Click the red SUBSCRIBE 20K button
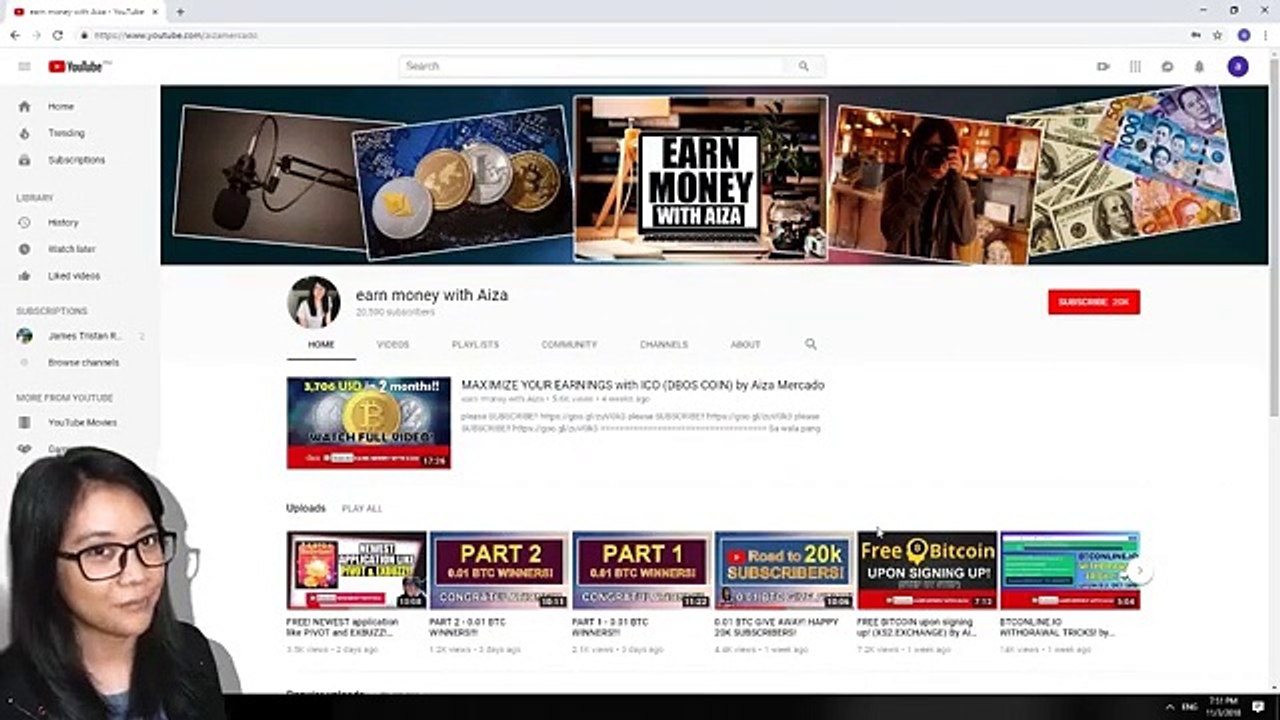 coord(1094,302)
